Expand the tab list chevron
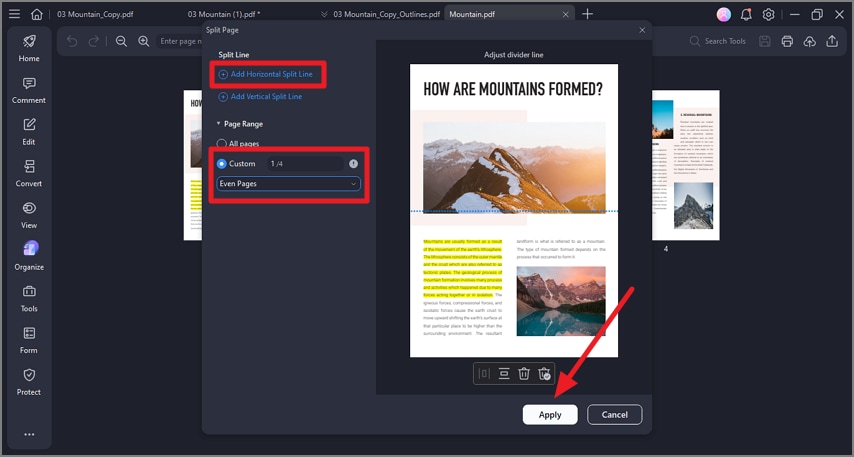Viewport: 854px width, 457px height. click(x=324, y=14)
